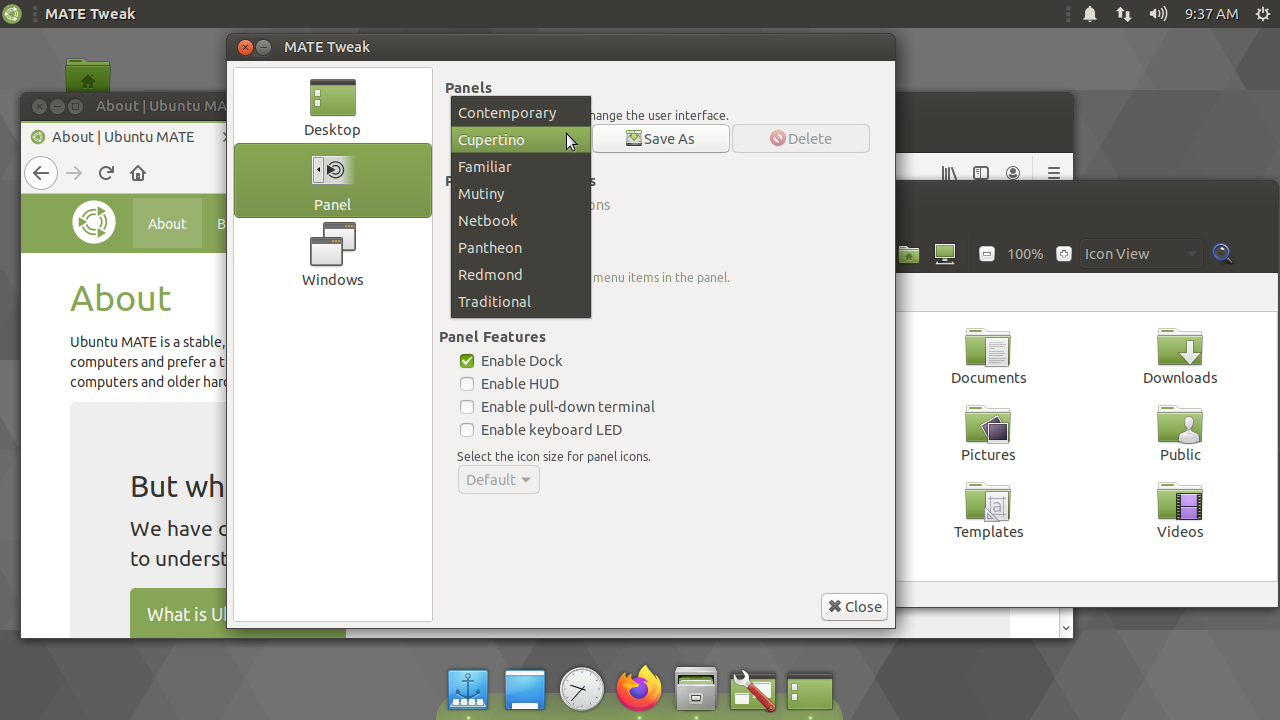Choose Cupertino from layout list
The image size is (1280, 720).
coord(521,140)
